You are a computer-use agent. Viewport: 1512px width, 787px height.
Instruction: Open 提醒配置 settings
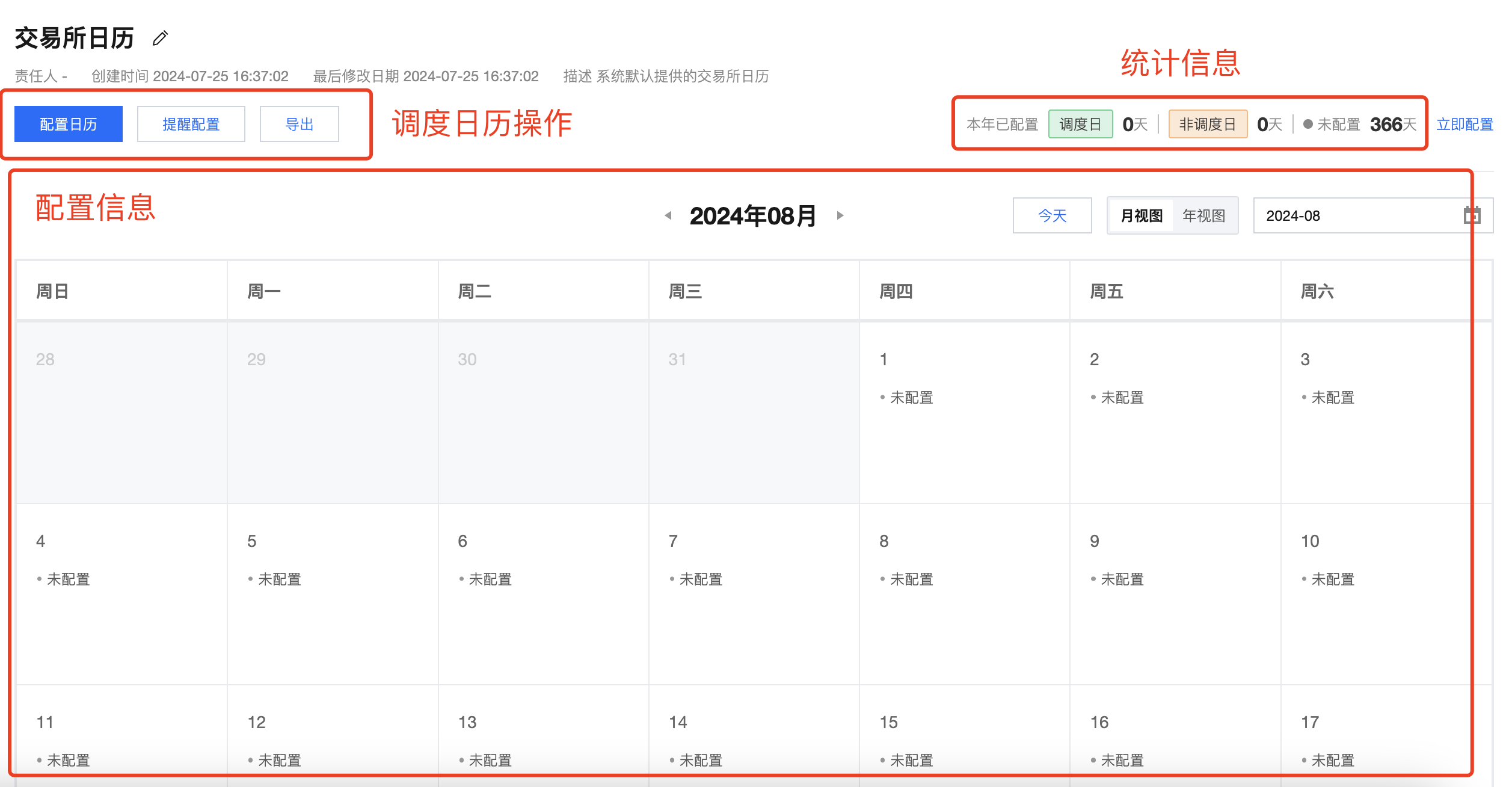click(x=191, y=125)
